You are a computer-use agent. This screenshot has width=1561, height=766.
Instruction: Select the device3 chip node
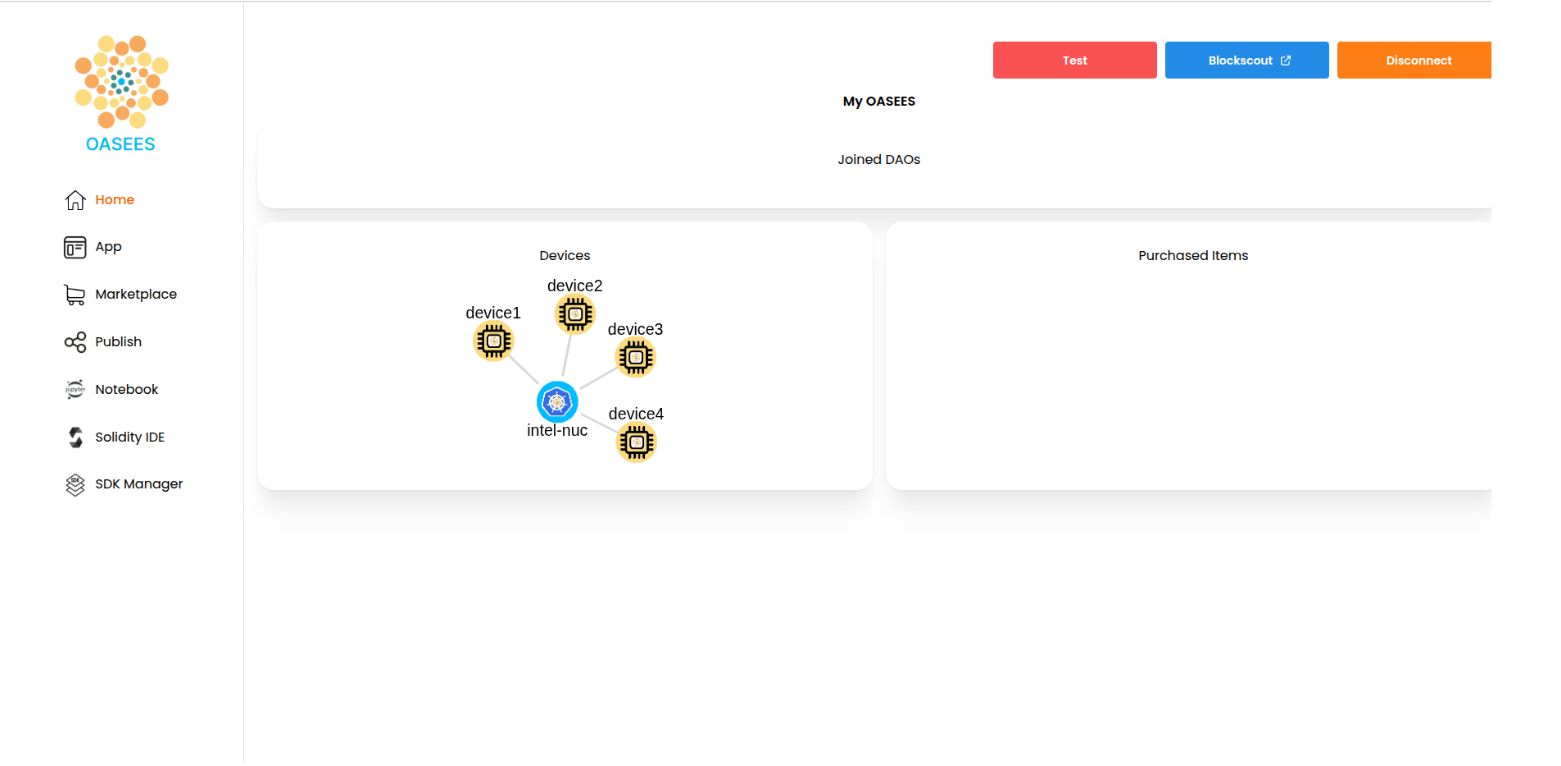(635, 357)
